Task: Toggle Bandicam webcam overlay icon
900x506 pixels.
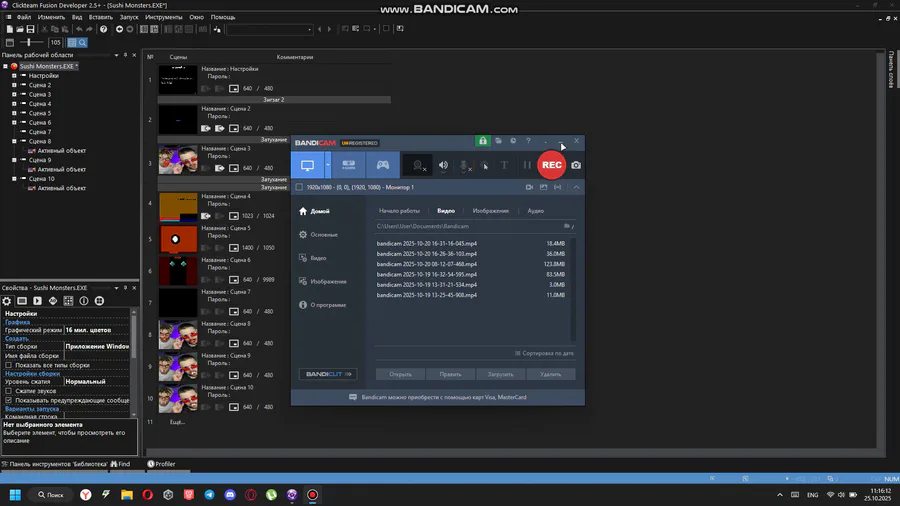Action: pyautogui.click(x=419, y=166)
